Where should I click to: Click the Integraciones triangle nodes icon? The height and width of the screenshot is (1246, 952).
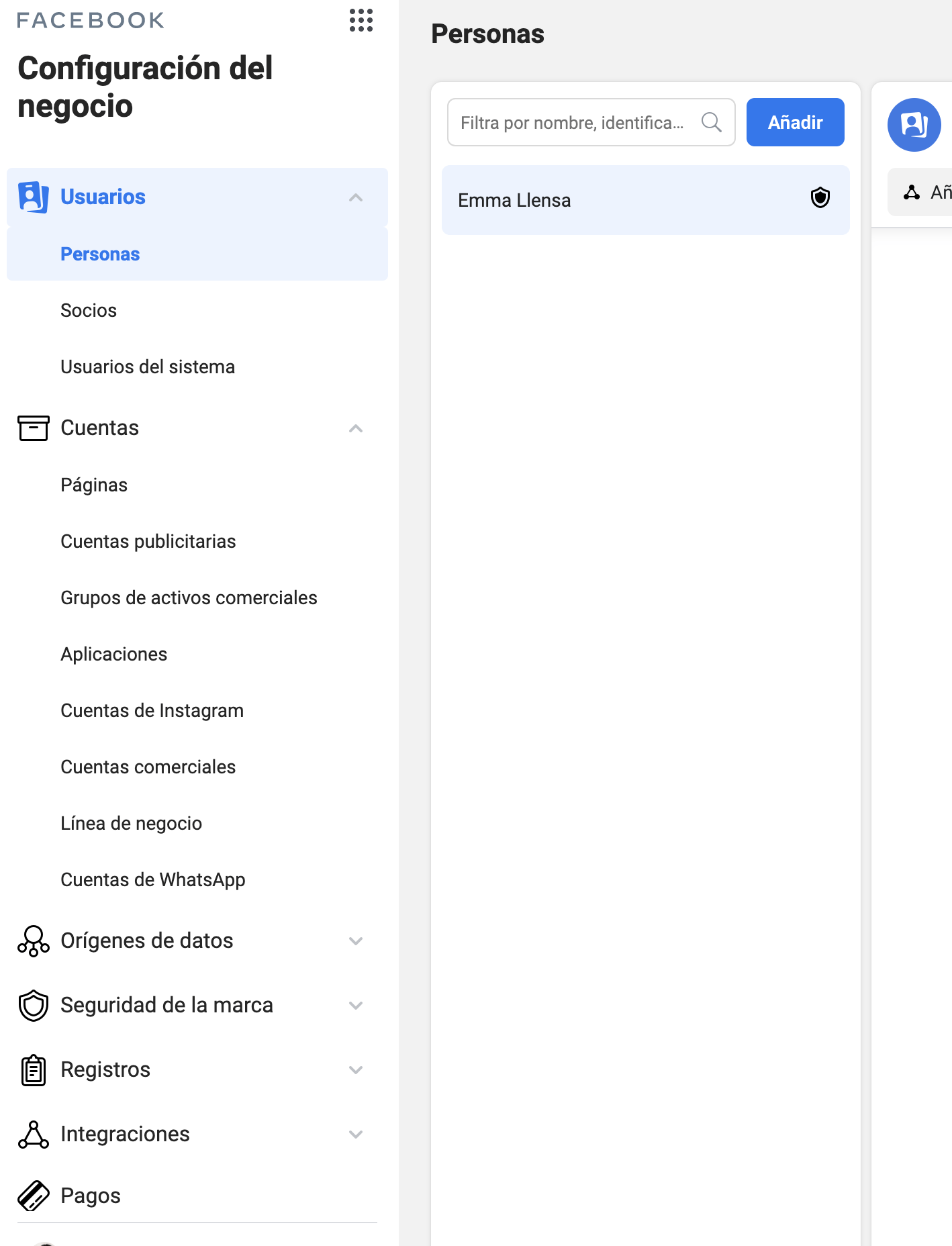point(34,1134)
